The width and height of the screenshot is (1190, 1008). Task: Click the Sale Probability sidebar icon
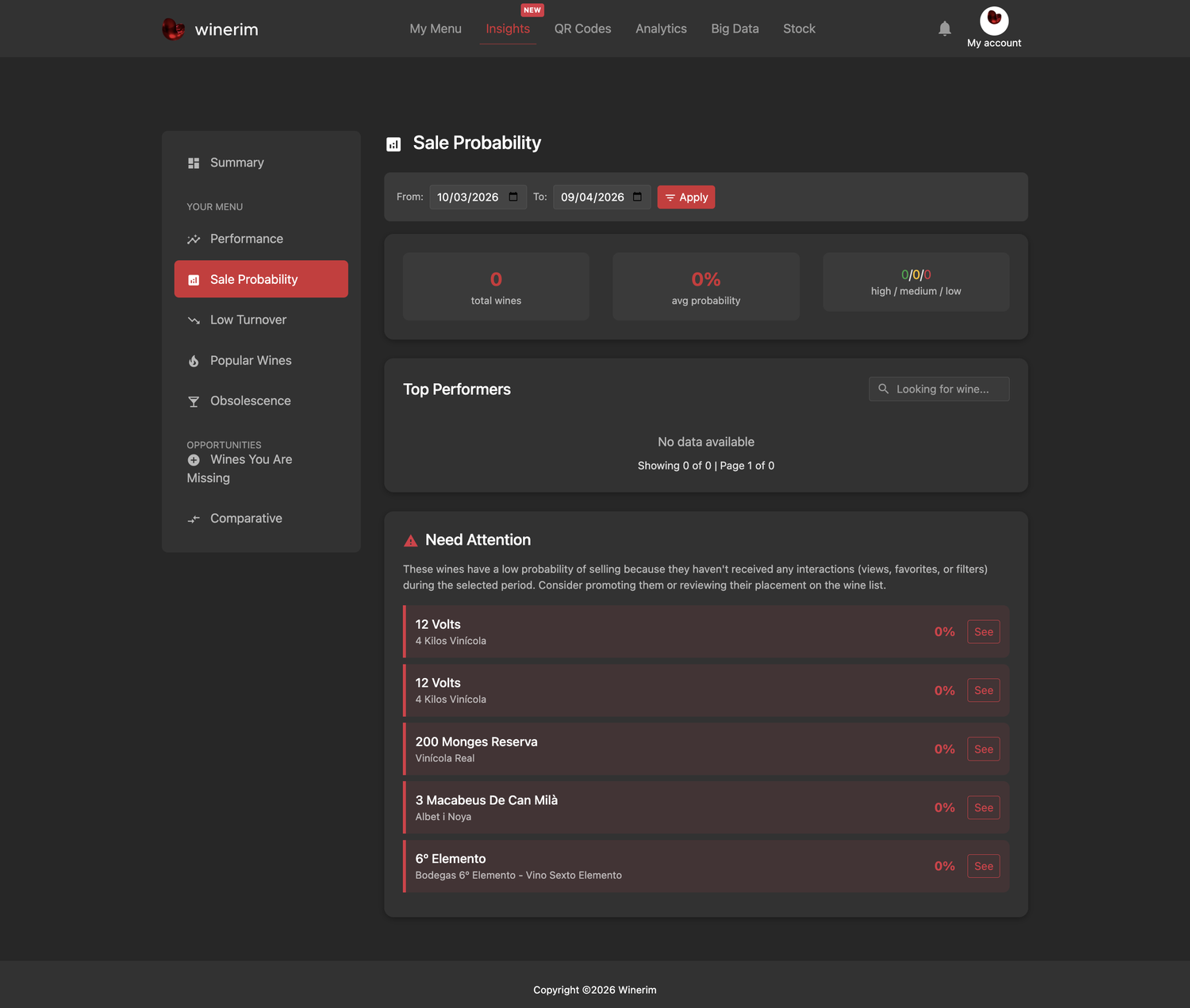(194, 280)
